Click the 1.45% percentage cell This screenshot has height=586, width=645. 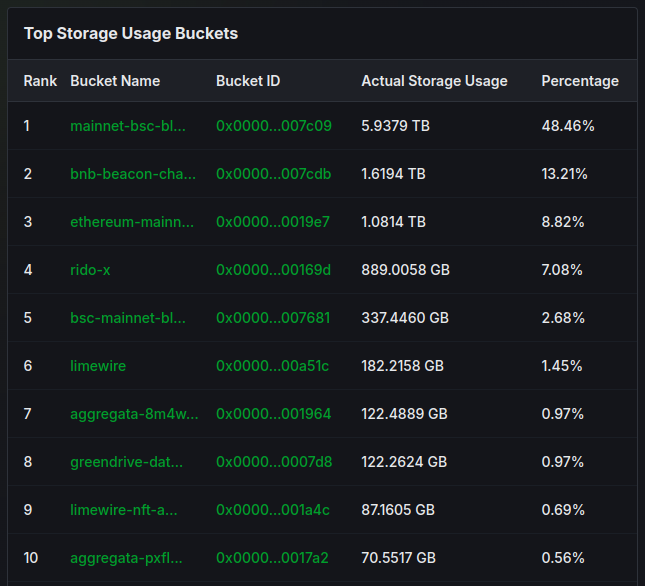(562, 366)
